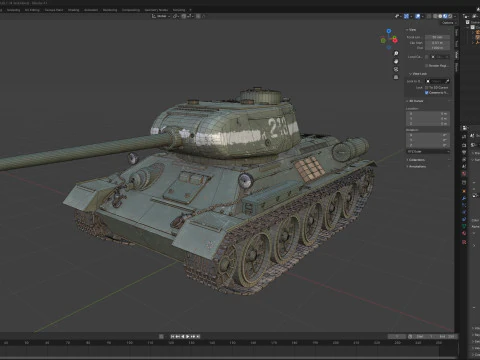This screenshot has height=360, width=480.
Task: Collapse the View panel section
Action: tap(411, 30)
